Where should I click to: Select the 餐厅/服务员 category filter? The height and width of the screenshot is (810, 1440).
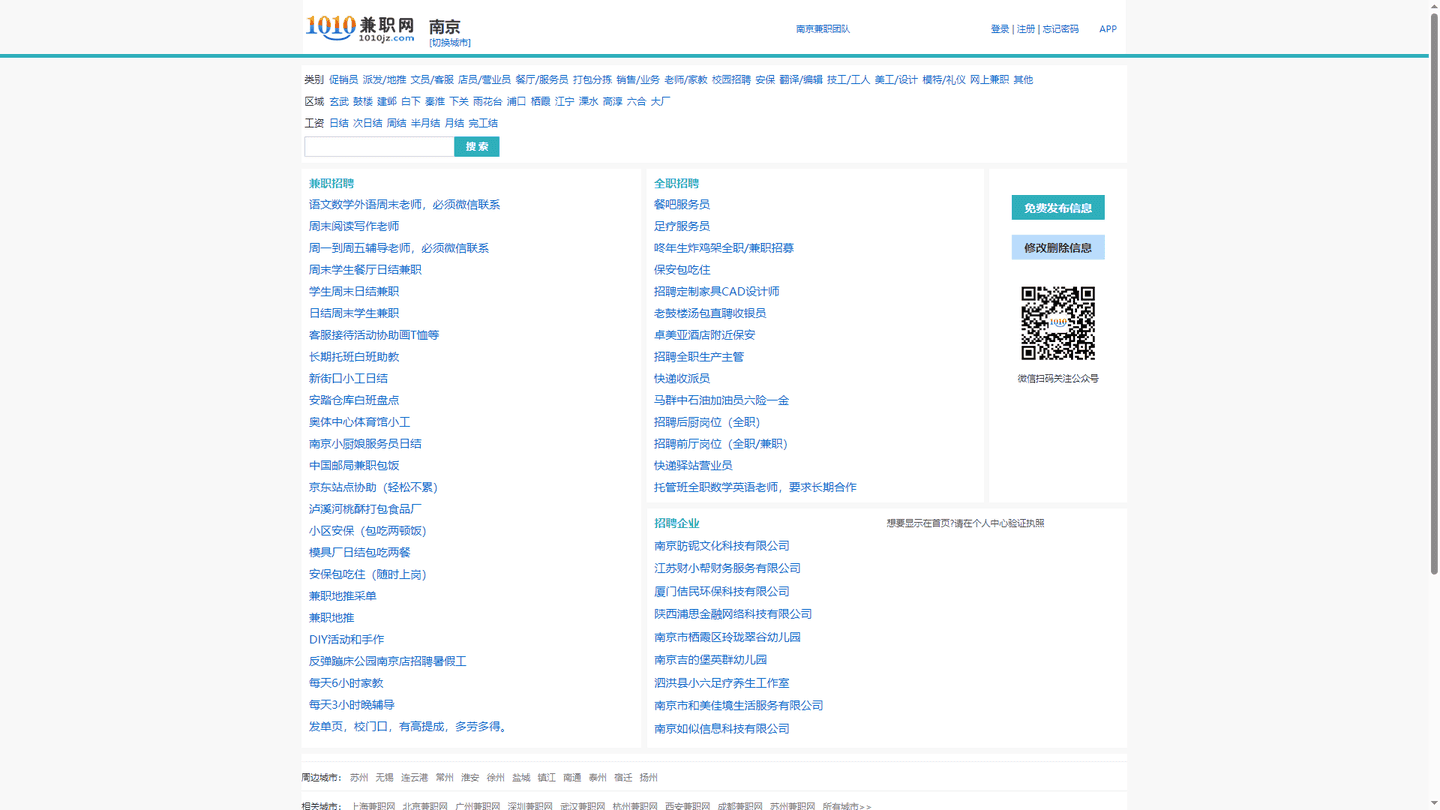[x=542, y=80]
